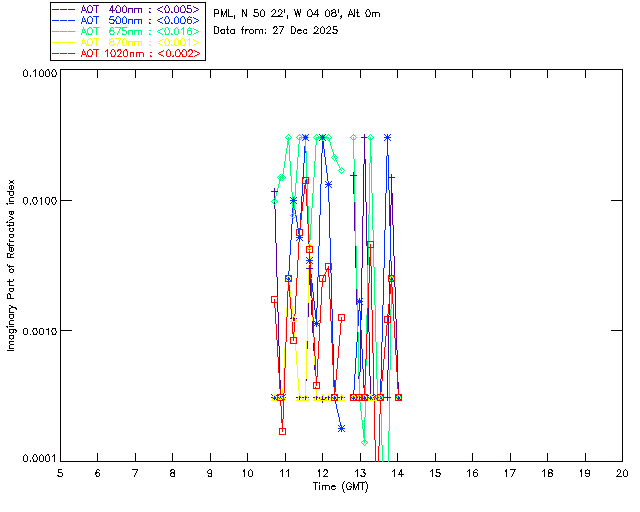Click the x-axis tick label 11
Image resolution: width=640 pixels, height=512 pixels.
[285, 473]
